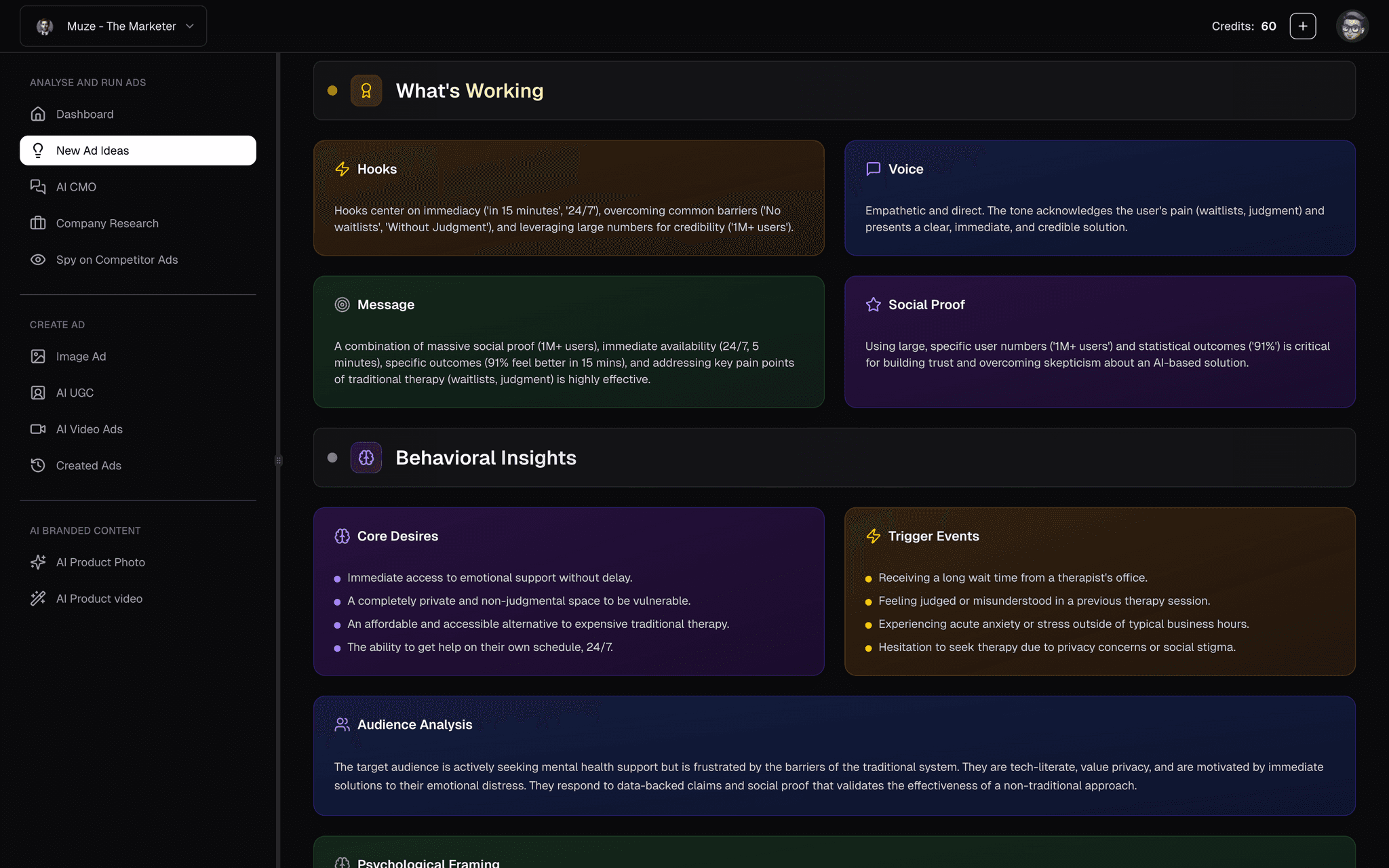Click the AI CMO chat icon

tap(38, 186)
